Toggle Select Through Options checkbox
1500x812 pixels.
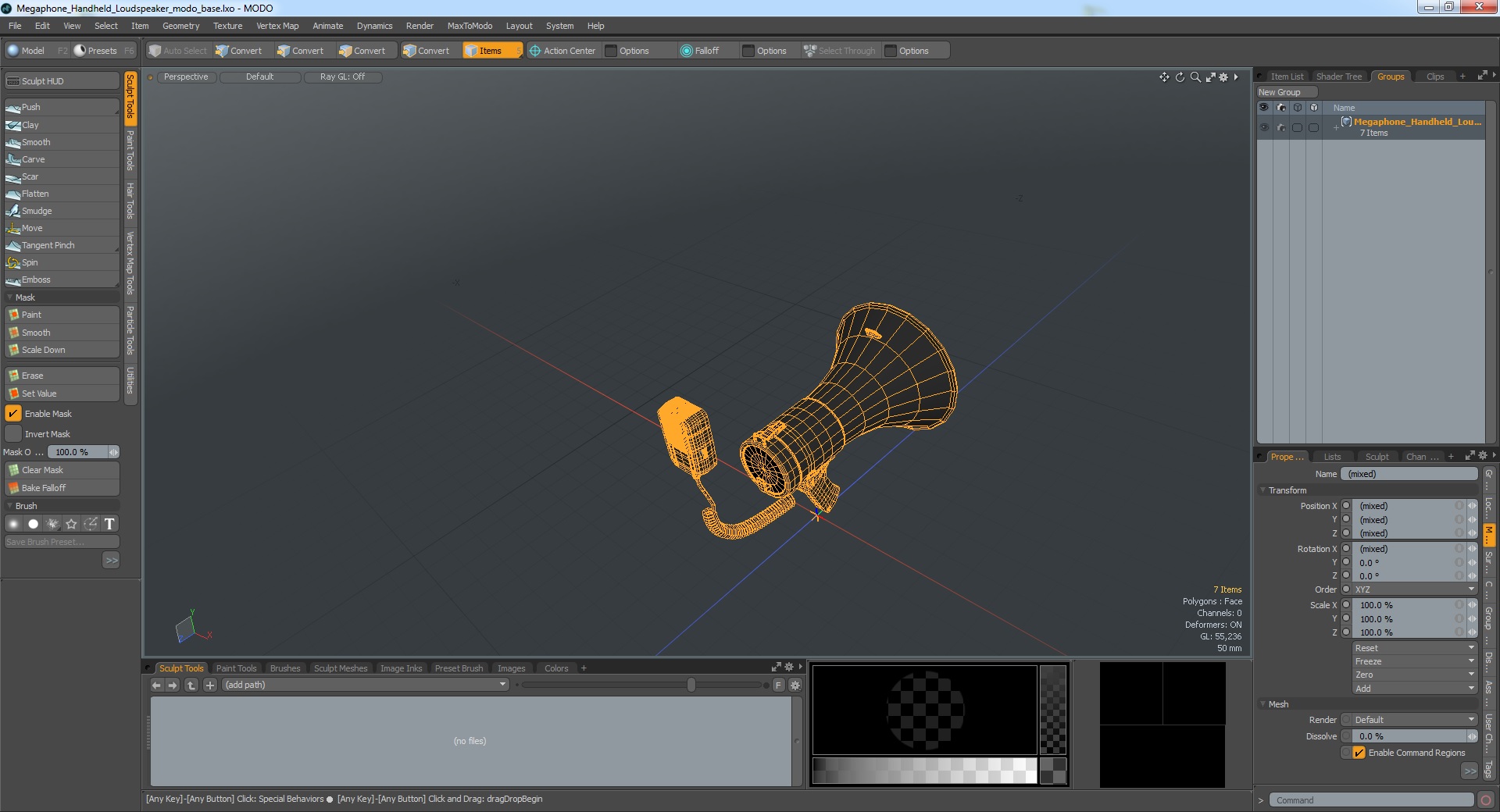(x=891, y=51)
